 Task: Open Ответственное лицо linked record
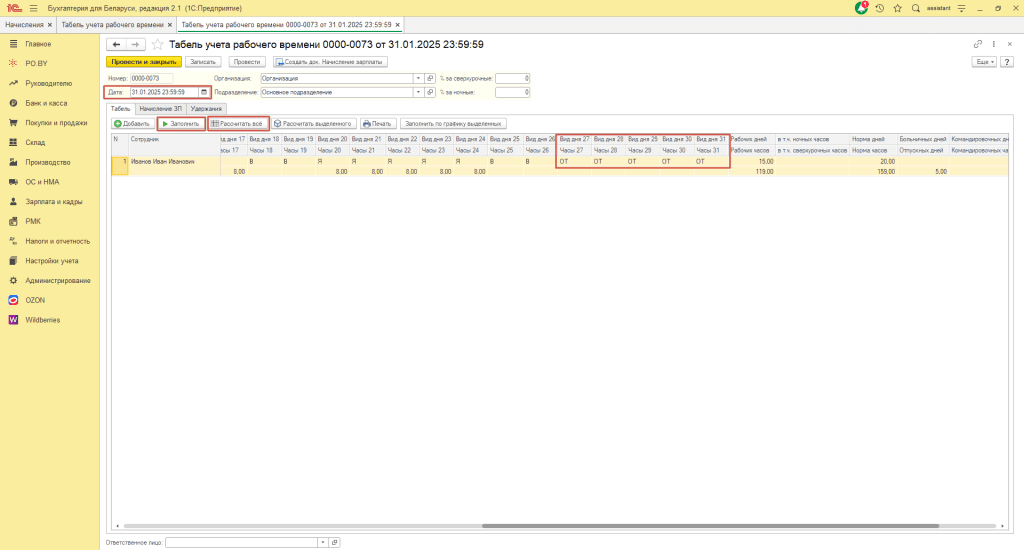(334, 542)
